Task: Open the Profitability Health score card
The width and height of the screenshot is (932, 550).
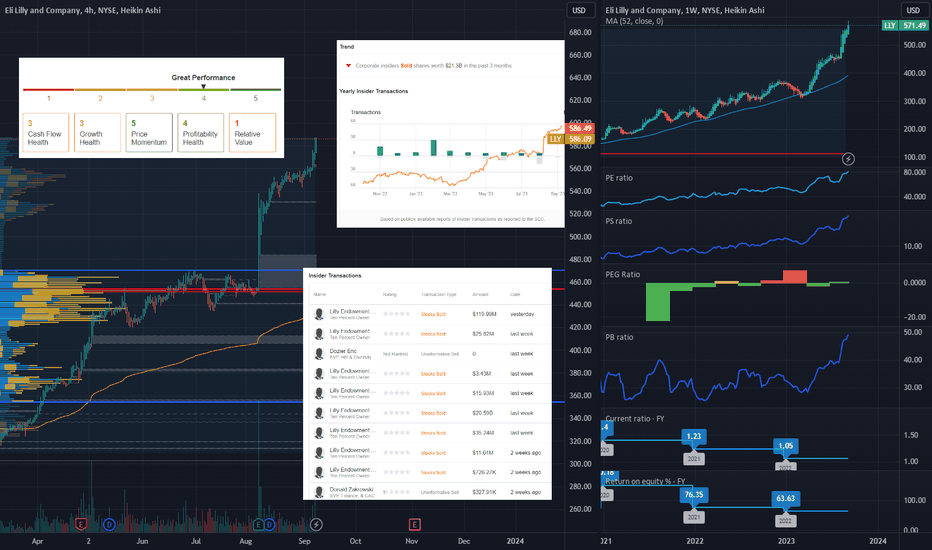Action: [201, 133]
